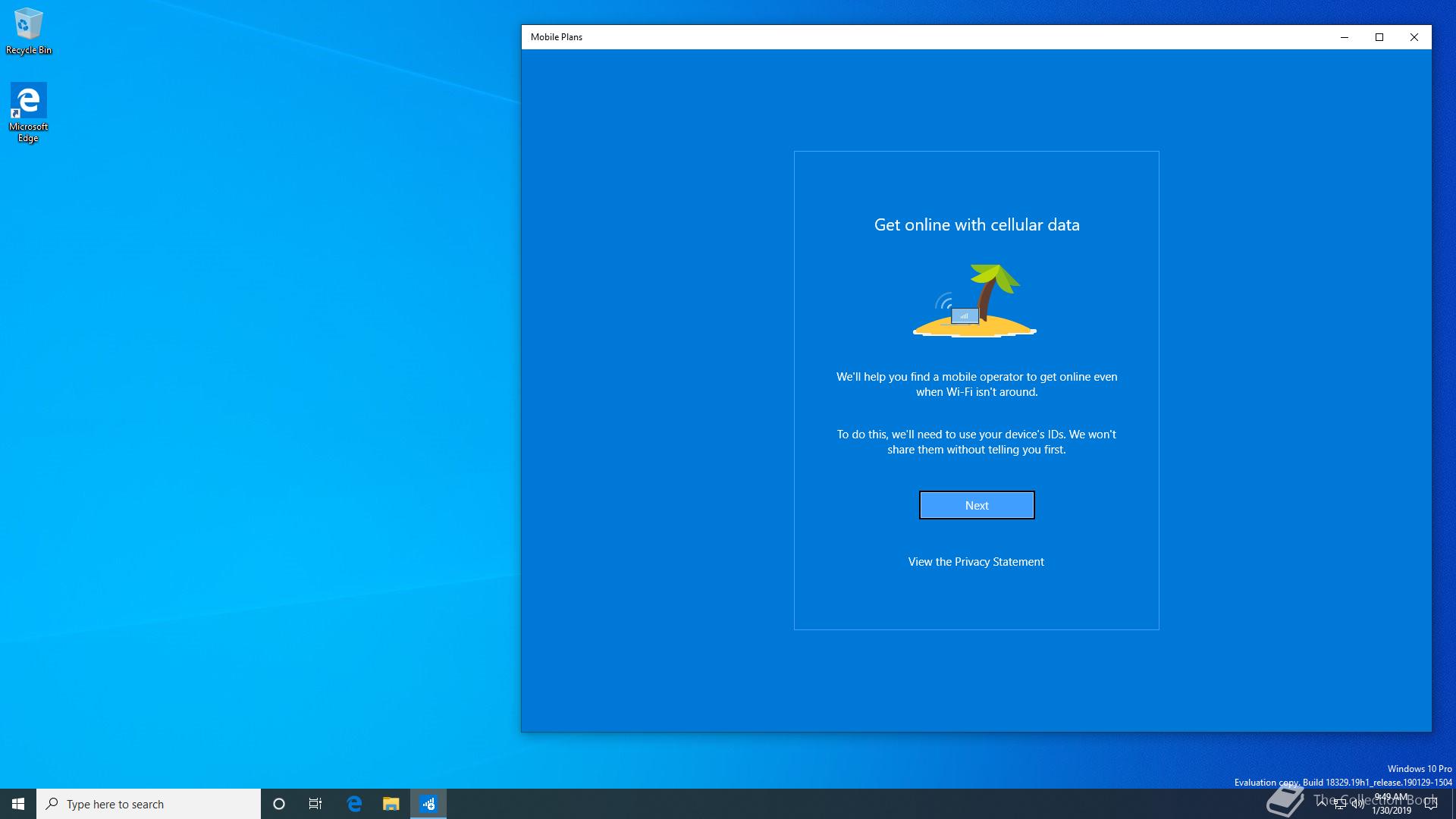Maximize the Mobile Plans window
The image size is (1456, 819).
(x=1379, y=37)
